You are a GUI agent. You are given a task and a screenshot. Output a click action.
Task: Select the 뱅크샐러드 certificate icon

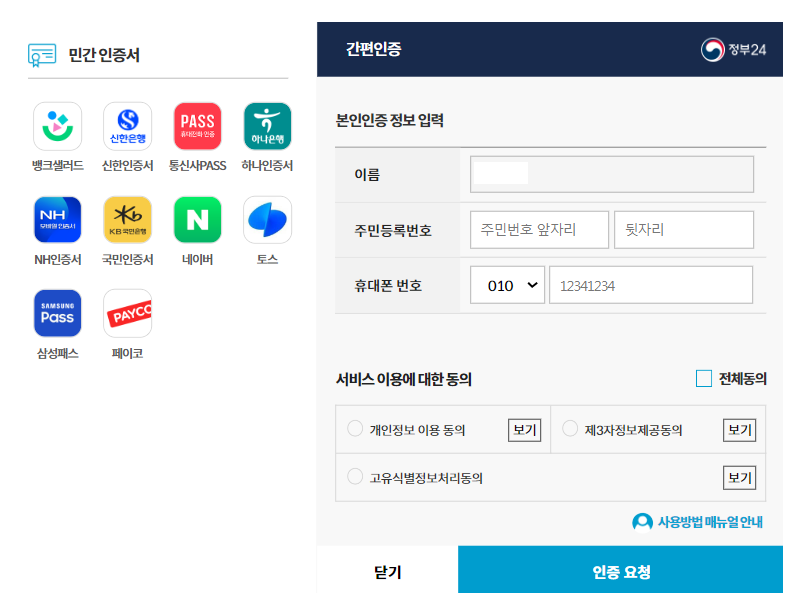tap(58, 126)
